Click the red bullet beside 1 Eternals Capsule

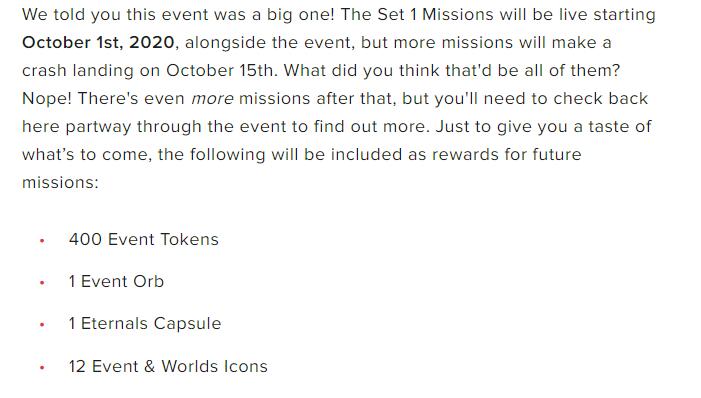coord(42,325)
